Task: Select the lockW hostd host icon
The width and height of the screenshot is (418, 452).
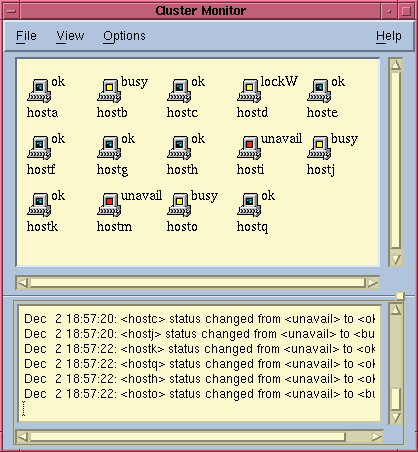Action: [x=249, y=91]
